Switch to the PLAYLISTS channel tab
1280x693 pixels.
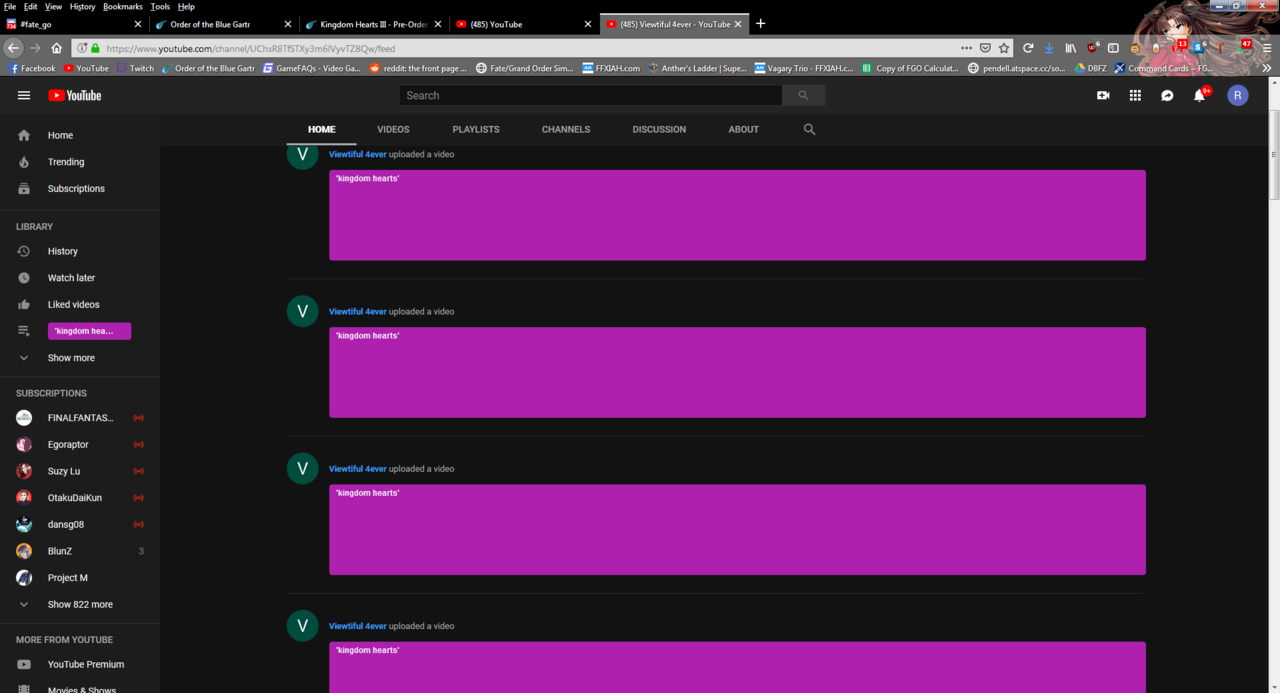pyautogui.click(x=476, y=129)
